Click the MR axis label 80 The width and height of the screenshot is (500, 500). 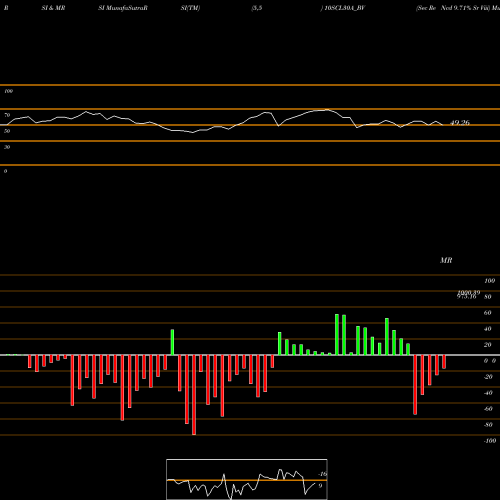pos(488,297)
